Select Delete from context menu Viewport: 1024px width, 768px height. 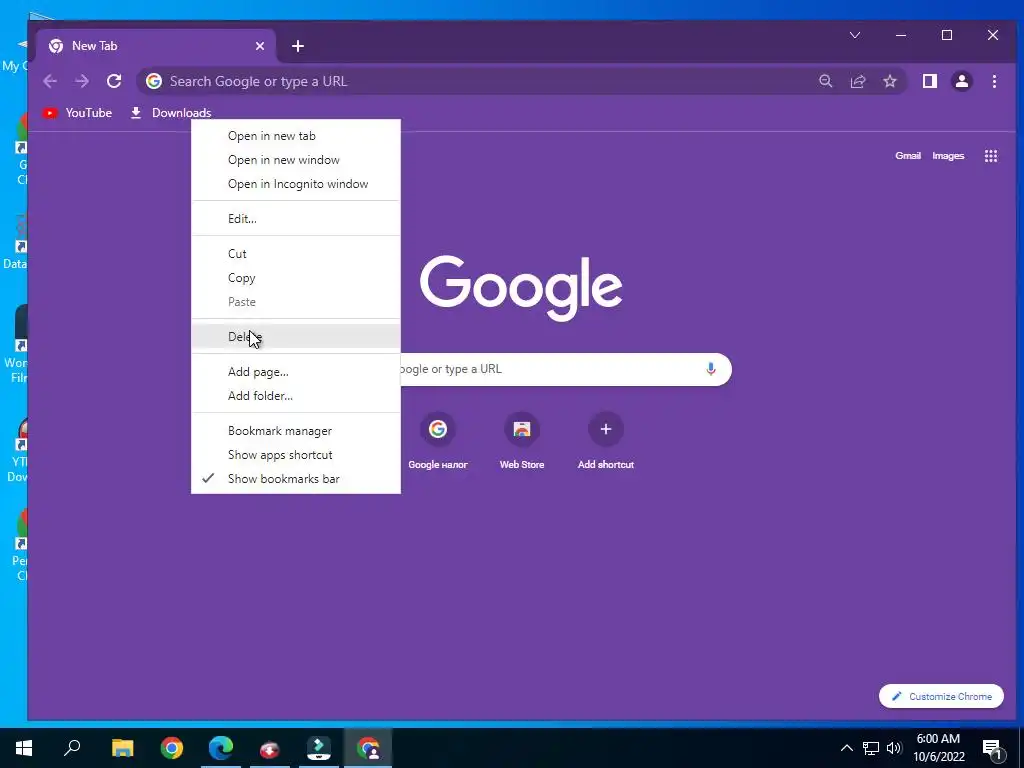coord(296,337)
